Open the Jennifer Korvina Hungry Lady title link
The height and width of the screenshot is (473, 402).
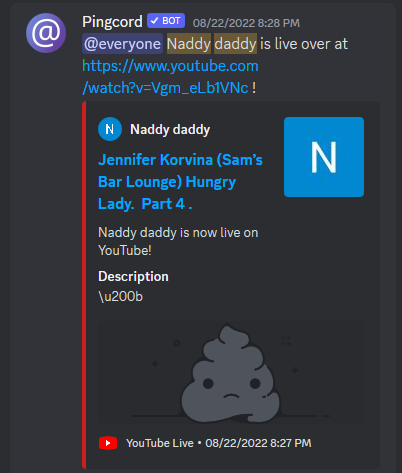180,182
